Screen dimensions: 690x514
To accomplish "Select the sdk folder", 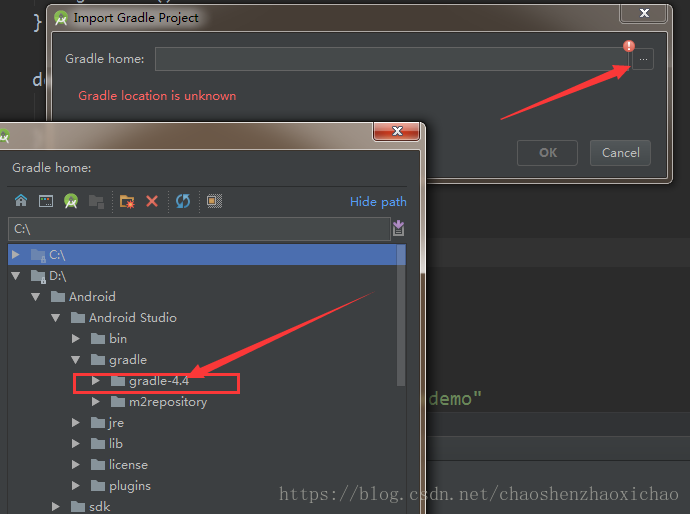I will (90, 507).
